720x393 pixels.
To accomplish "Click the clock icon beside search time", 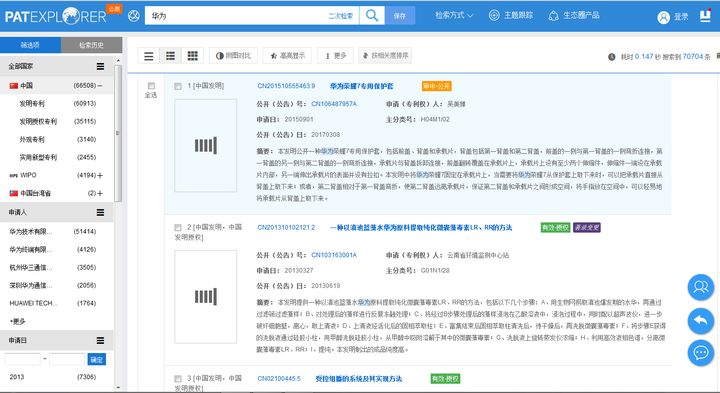I will click(x=612, y=57).
